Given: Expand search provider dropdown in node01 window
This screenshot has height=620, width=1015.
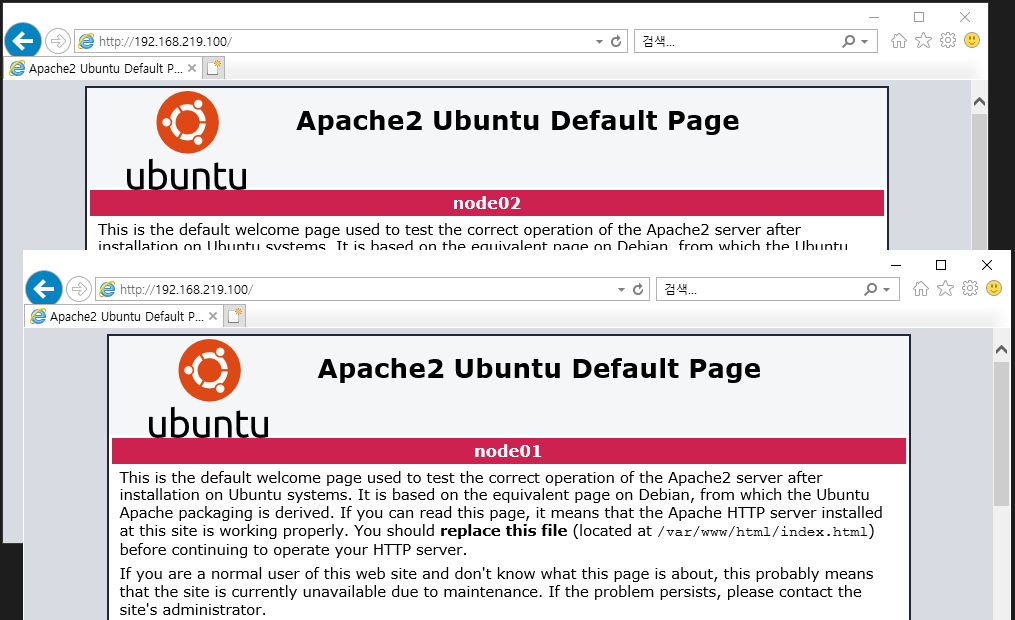Looking at the screenshot, I should click(x=886, y=290).
